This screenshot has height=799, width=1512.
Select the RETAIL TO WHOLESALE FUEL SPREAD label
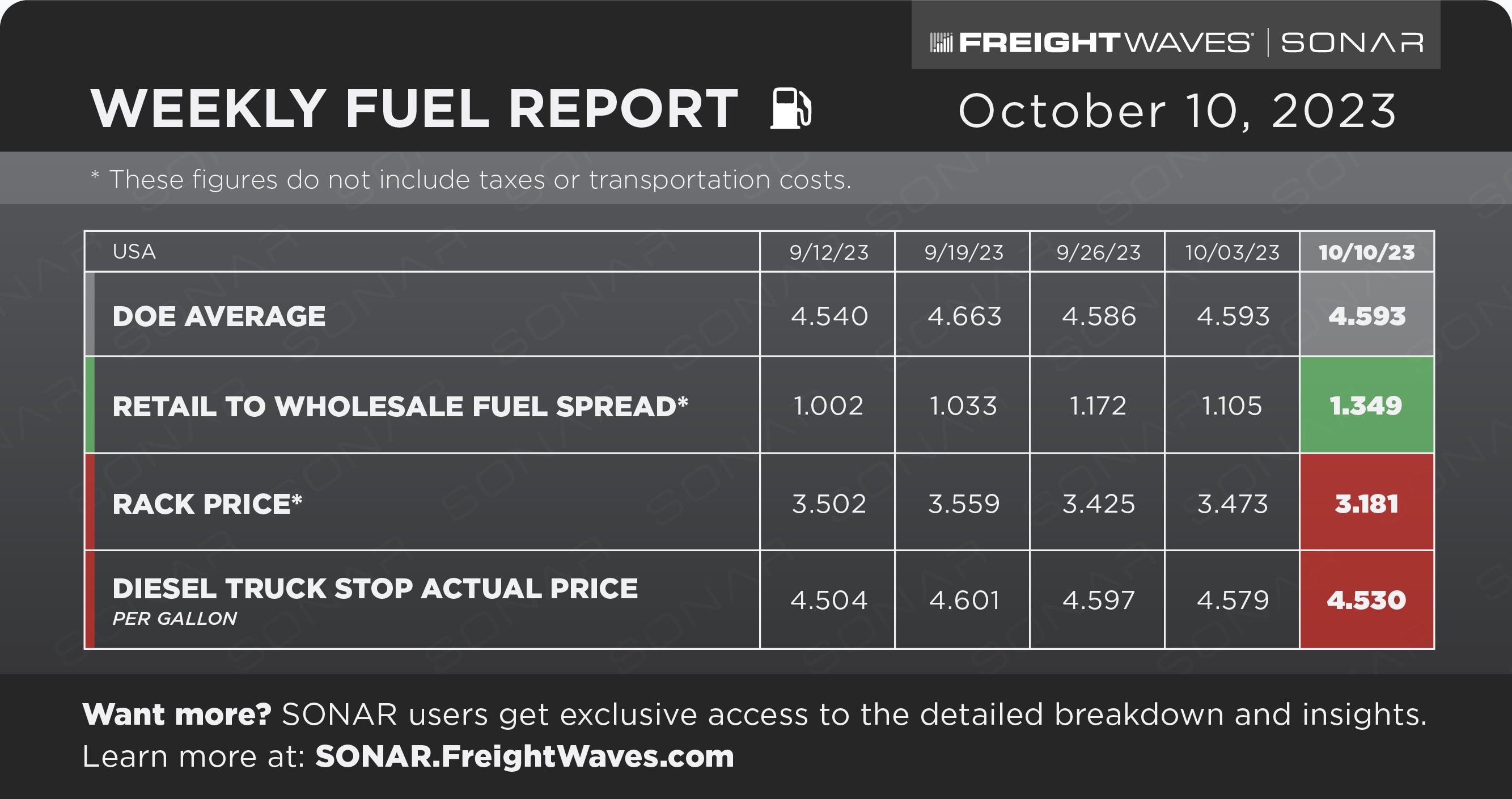pos(400,406)
